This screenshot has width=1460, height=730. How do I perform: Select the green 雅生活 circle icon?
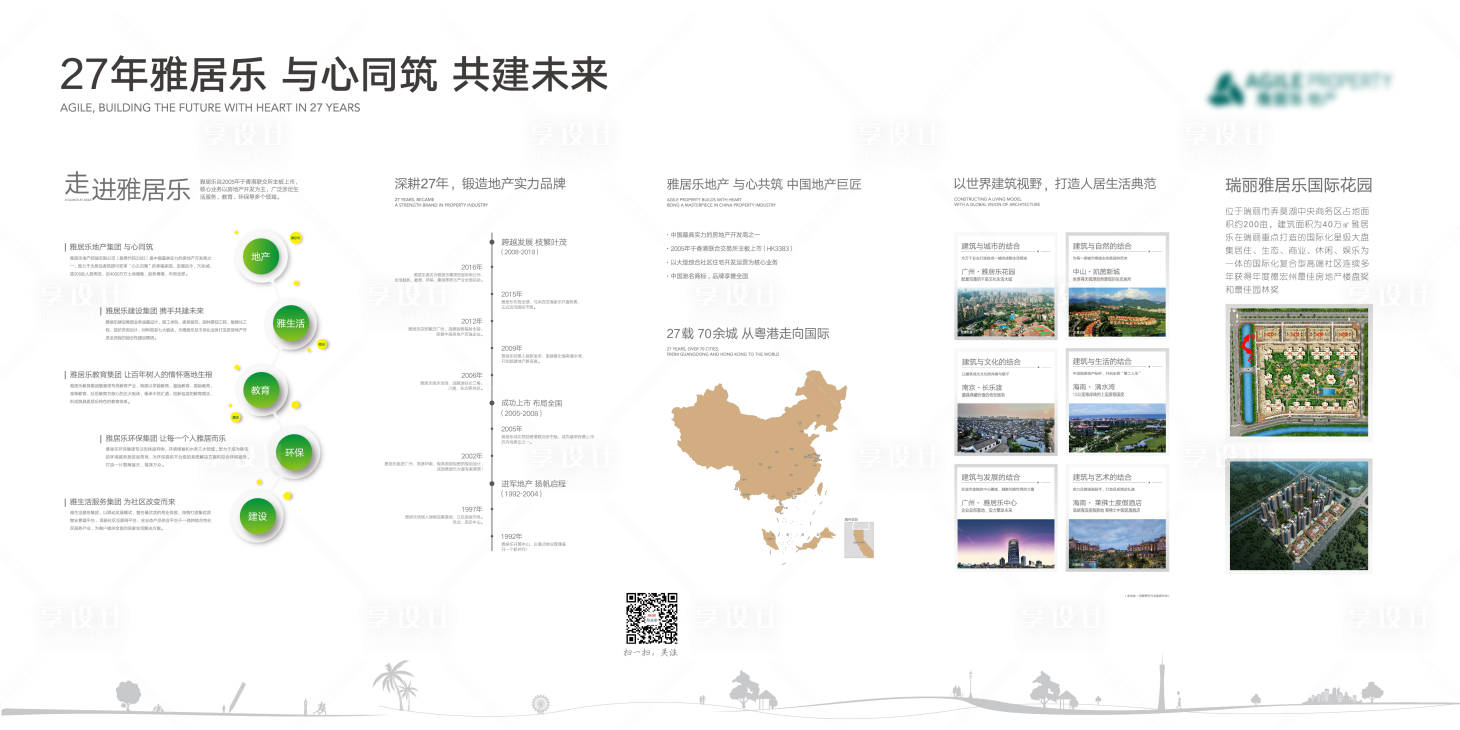coord(290,323)
